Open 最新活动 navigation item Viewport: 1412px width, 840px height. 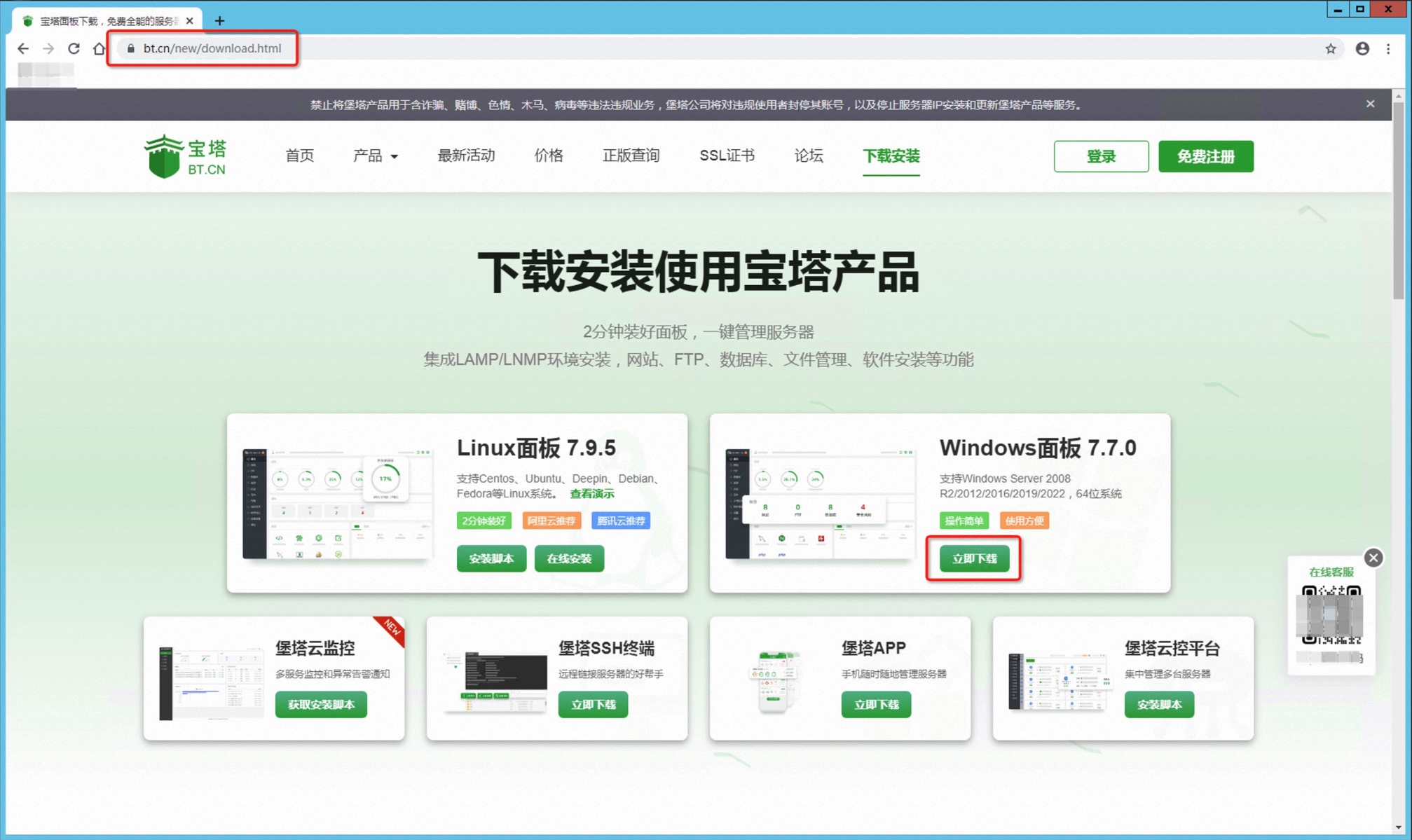click(466, 156)
